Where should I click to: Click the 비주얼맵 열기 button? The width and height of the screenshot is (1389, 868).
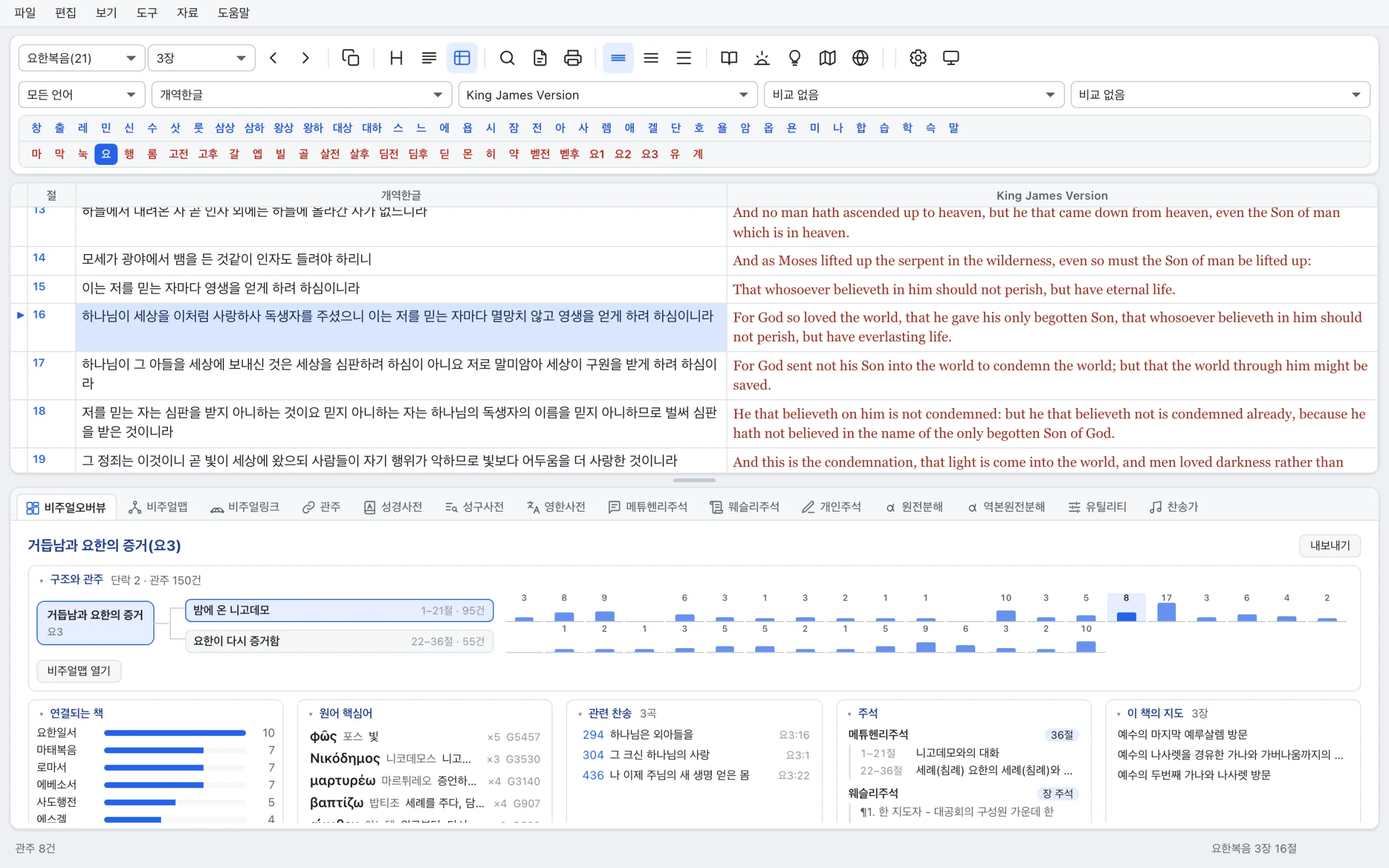click(x=79, y=670)
